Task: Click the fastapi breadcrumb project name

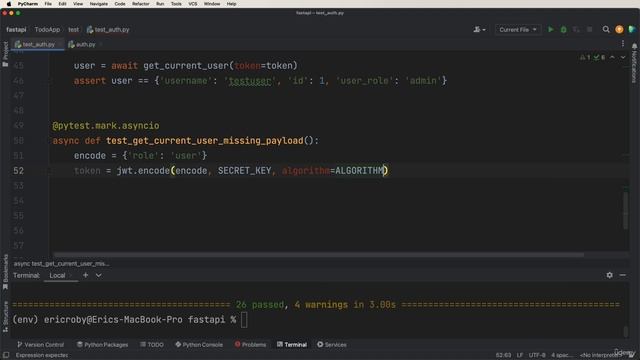Action: tap(16, 29)
